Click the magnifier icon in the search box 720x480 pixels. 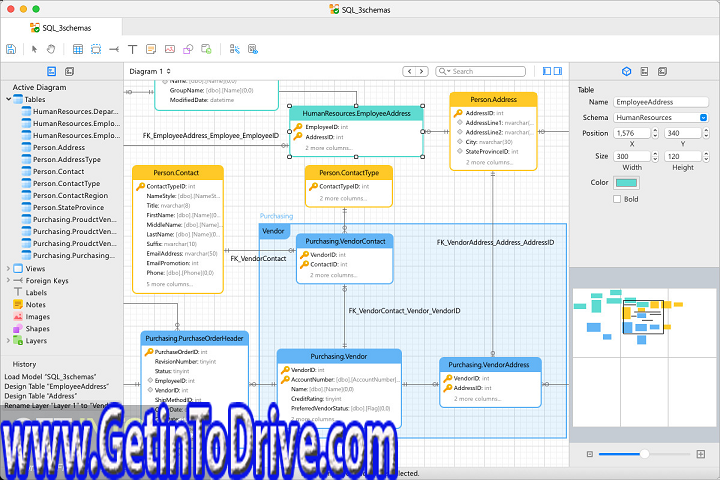pos(443,71)
